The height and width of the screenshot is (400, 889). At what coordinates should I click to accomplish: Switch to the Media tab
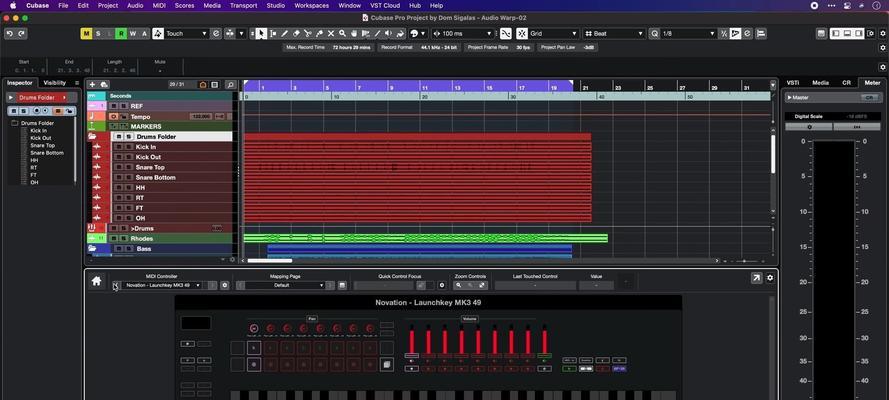pos(820,83)
